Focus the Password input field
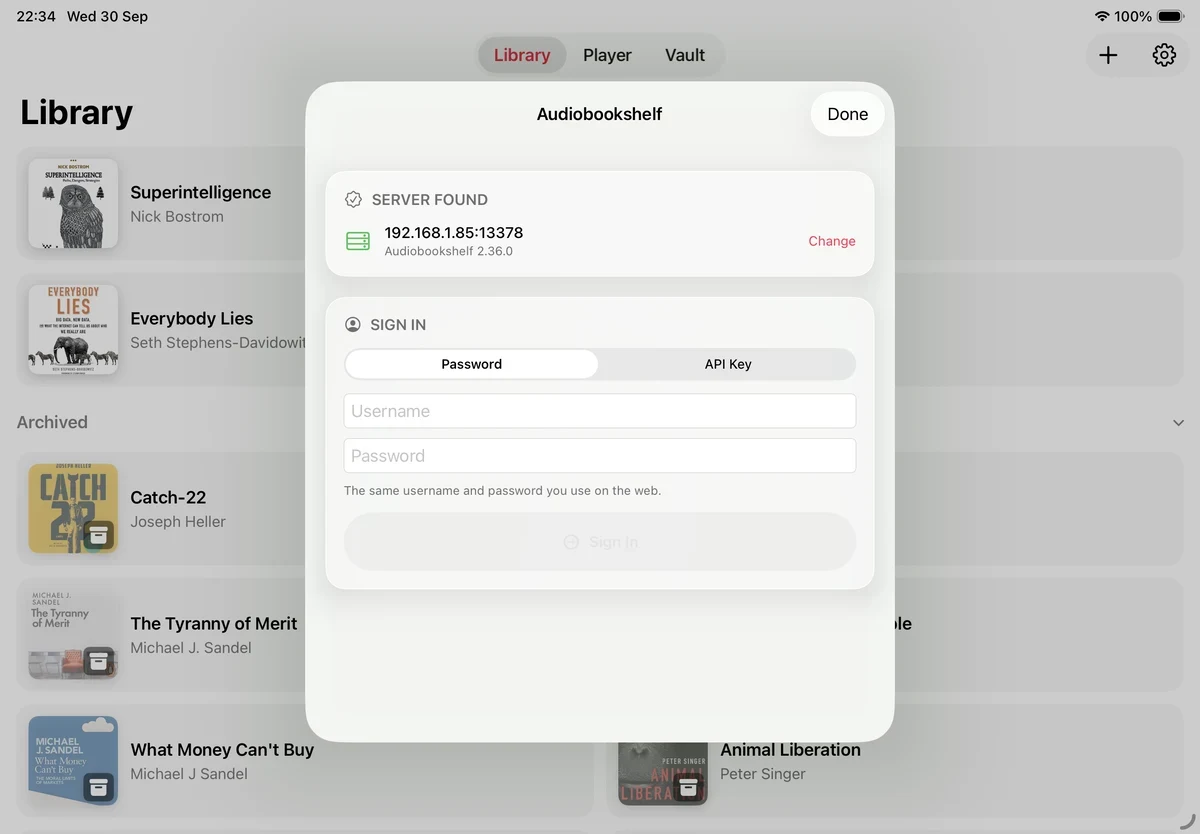Screen dimensions: 1200x834 click(x=600, y=456)
